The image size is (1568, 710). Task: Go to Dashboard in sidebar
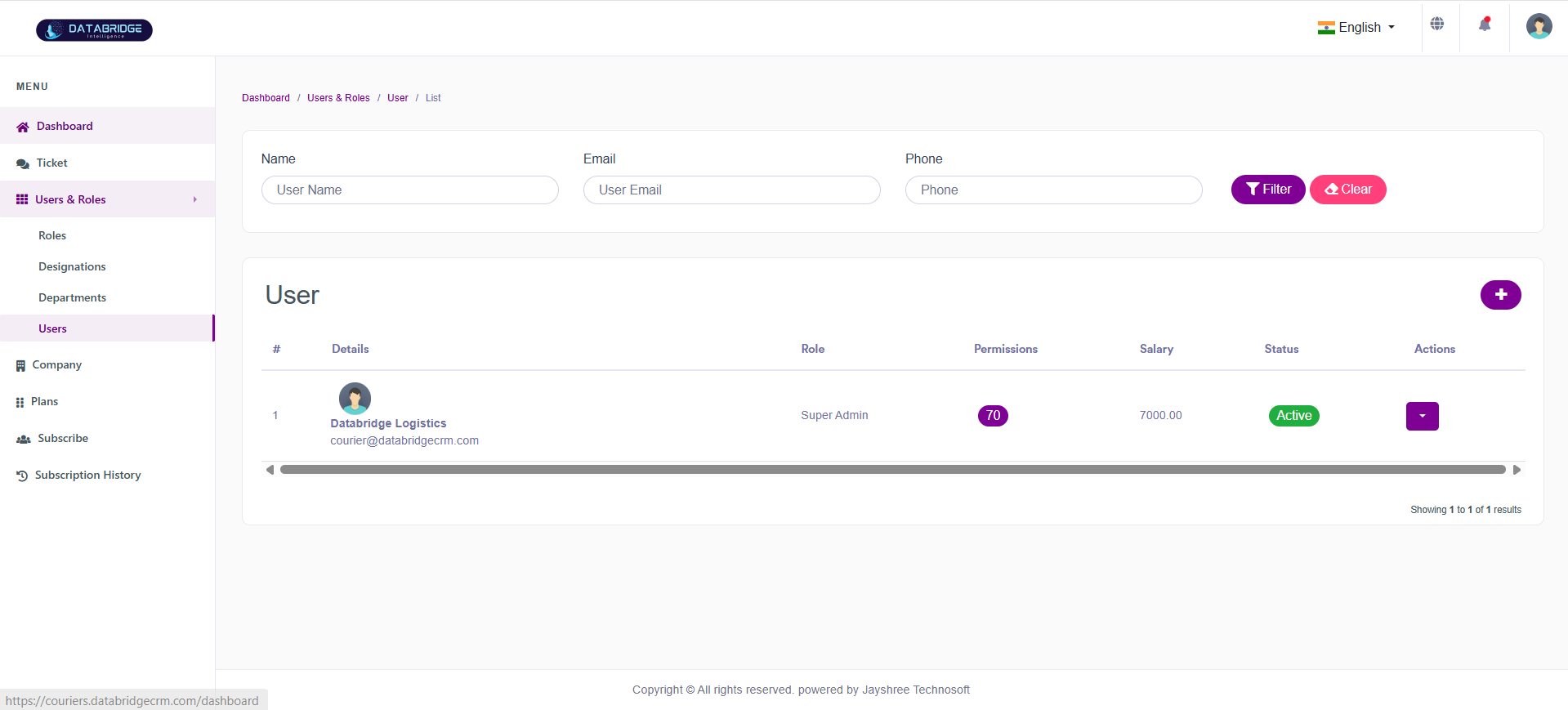click(x=107, y=126)
